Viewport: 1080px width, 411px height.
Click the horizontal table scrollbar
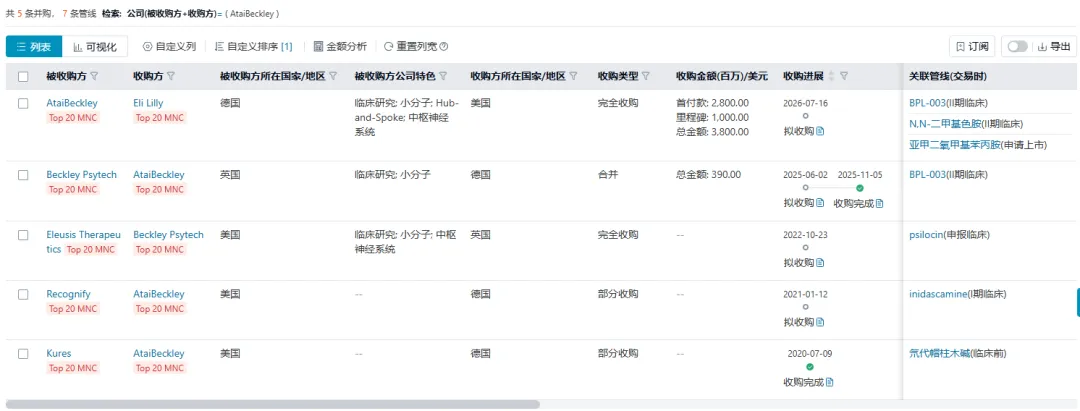[x=273, y=404]
